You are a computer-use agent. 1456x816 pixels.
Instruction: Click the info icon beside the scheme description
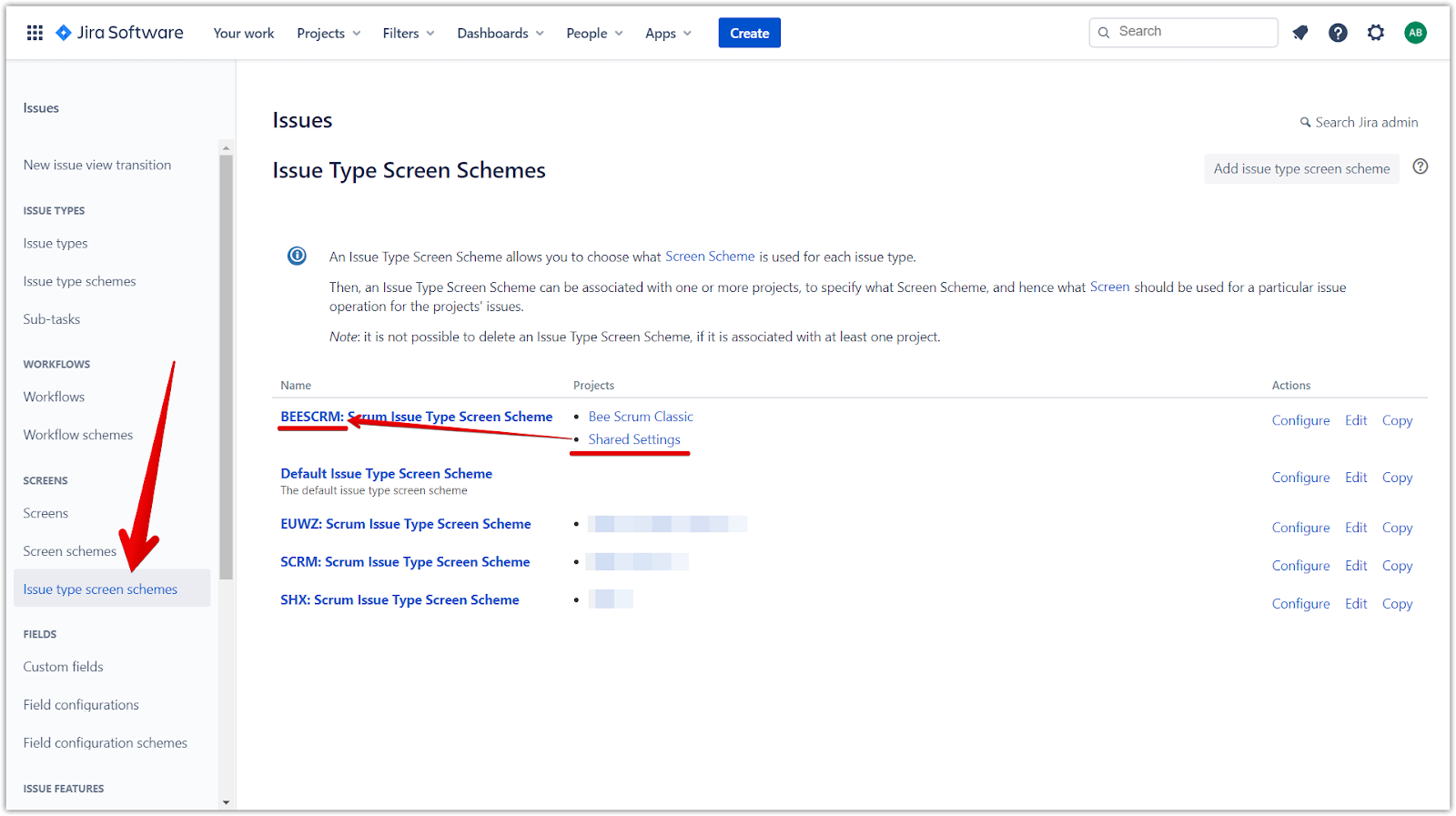tap(297, 256)
